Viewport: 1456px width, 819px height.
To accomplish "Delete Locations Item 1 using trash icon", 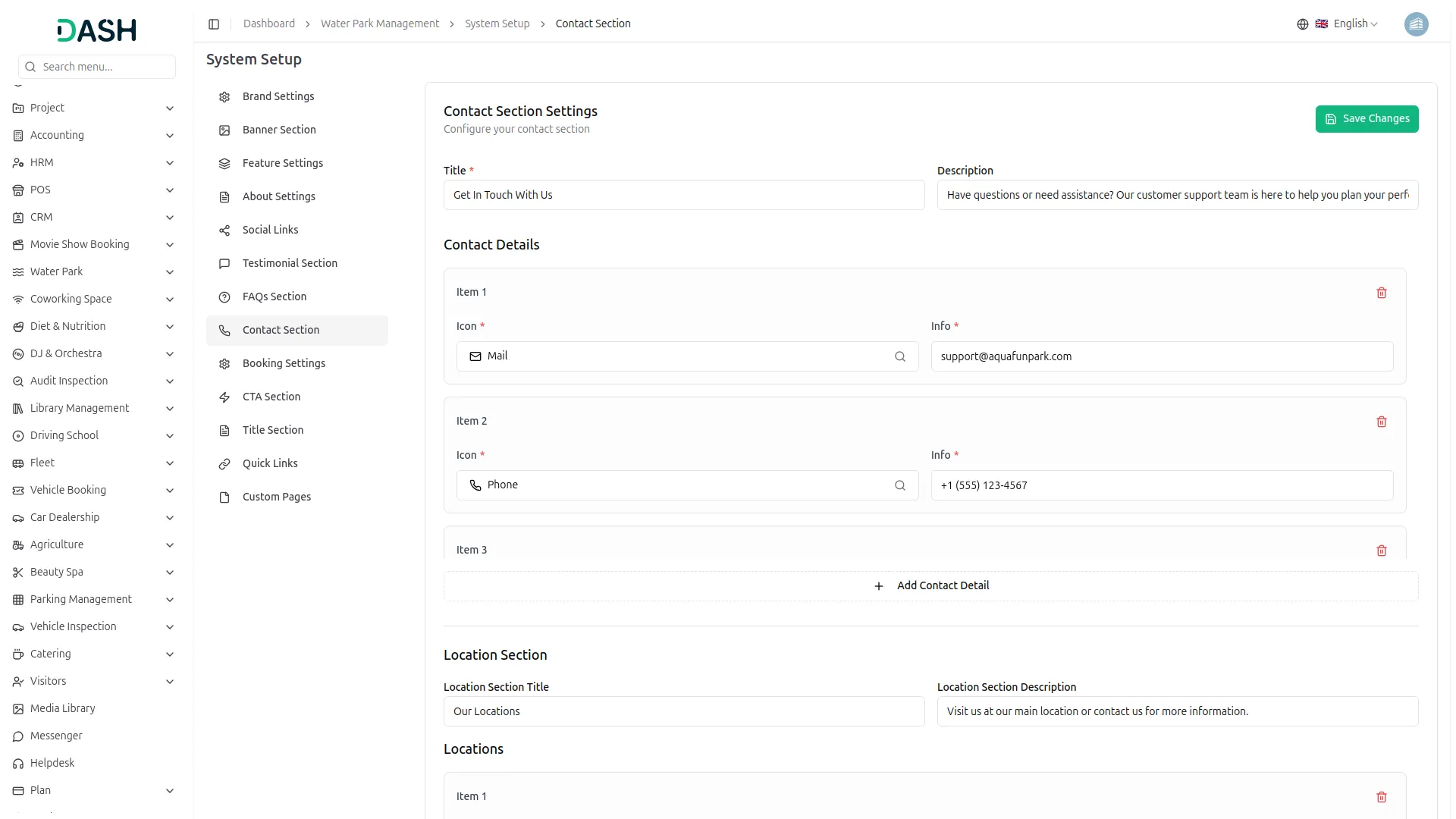I will coord(1381,797).
